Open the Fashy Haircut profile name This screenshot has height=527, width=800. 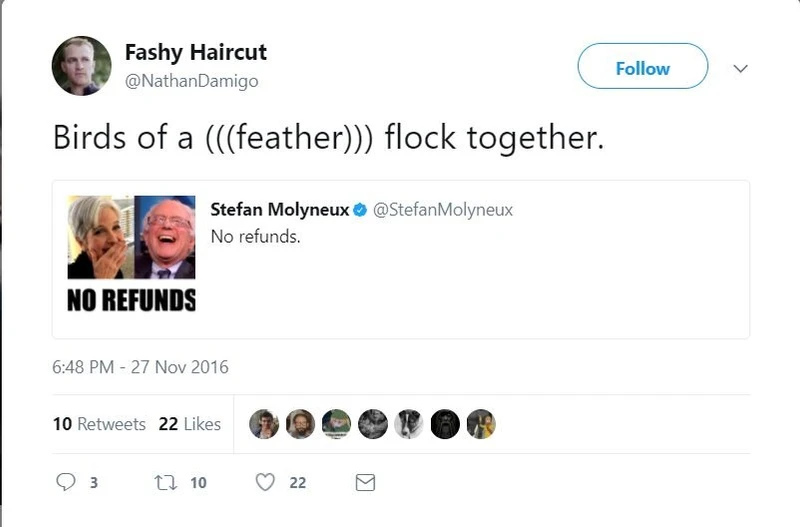195,52
